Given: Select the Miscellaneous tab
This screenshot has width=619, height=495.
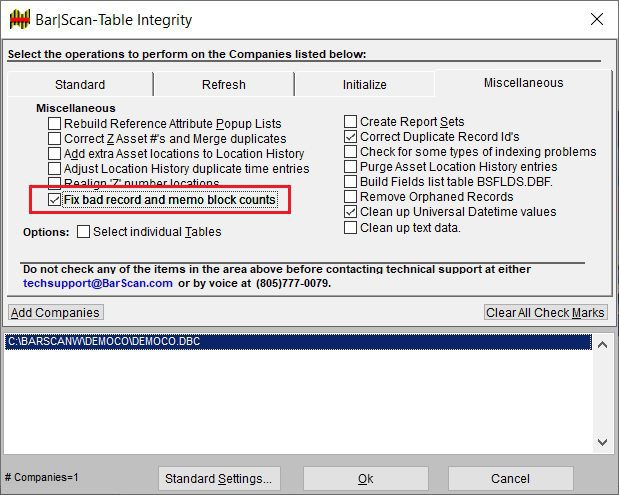Looking at the screenshot, I should pyautogui.click(x=523, y=83).
